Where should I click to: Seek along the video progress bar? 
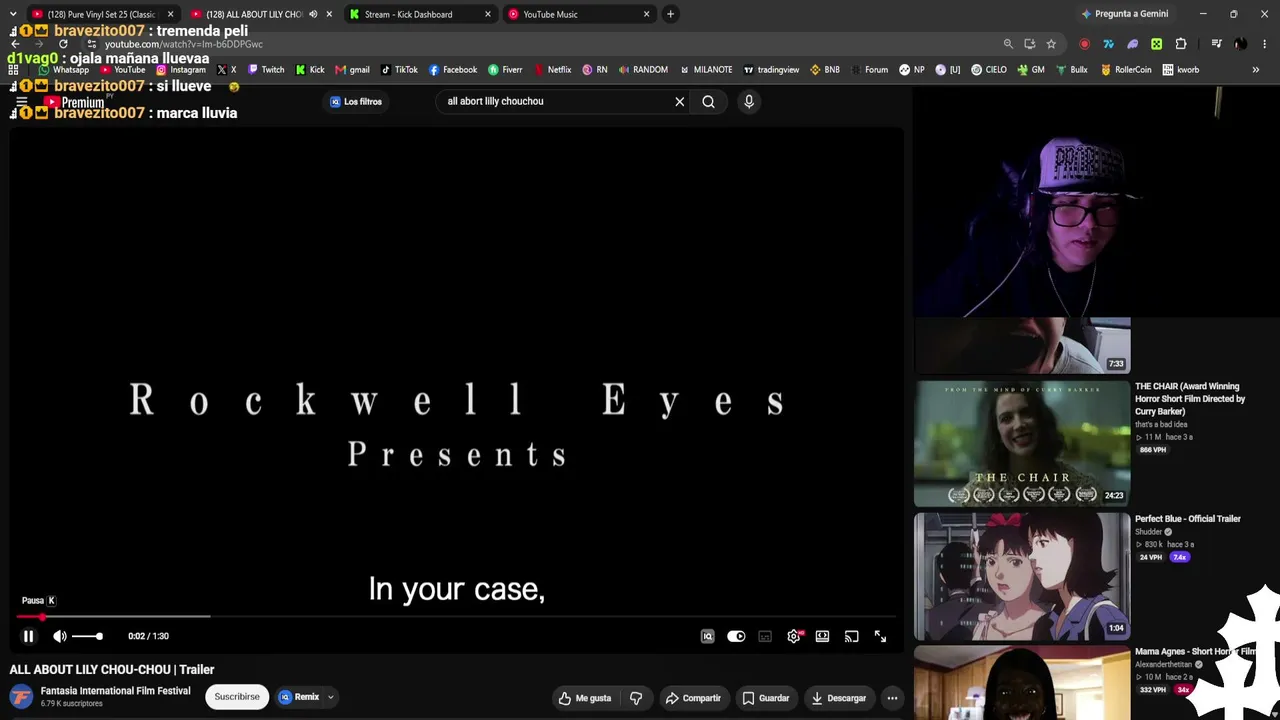[x=456, y=617]
